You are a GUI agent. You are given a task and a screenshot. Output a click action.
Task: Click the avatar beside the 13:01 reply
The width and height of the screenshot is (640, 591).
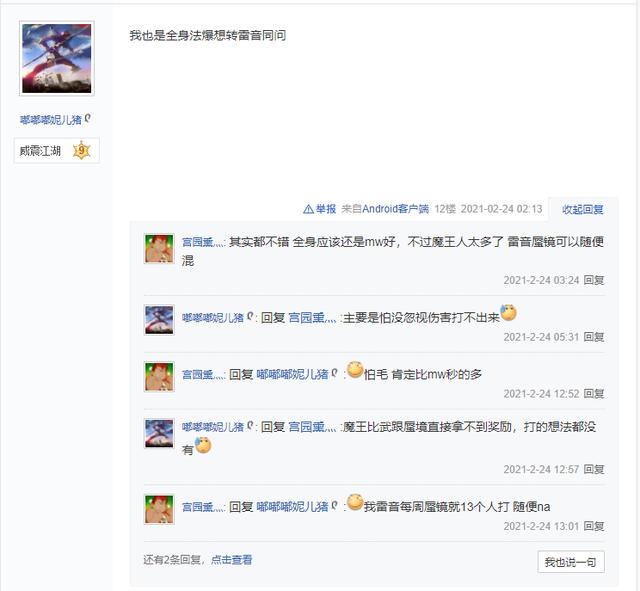pos(159,509)
